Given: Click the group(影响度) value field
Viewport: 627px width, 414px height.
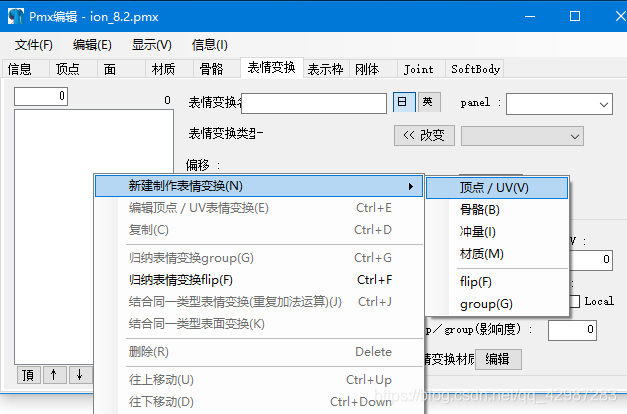Looking at the screenshot, I should point(572,330).
